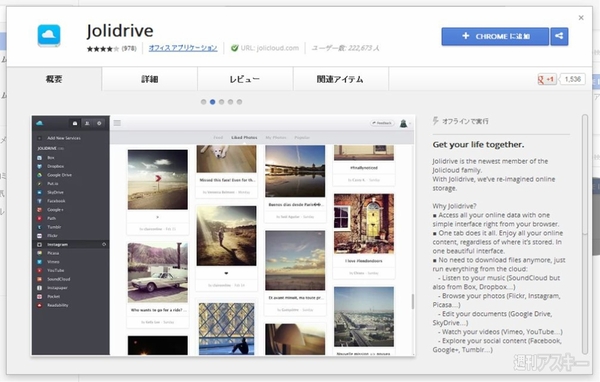Viewport: 600px width, 382px height.
Task: Click the Jolidrive blue cloud app icon
Action: coord(49,35)
